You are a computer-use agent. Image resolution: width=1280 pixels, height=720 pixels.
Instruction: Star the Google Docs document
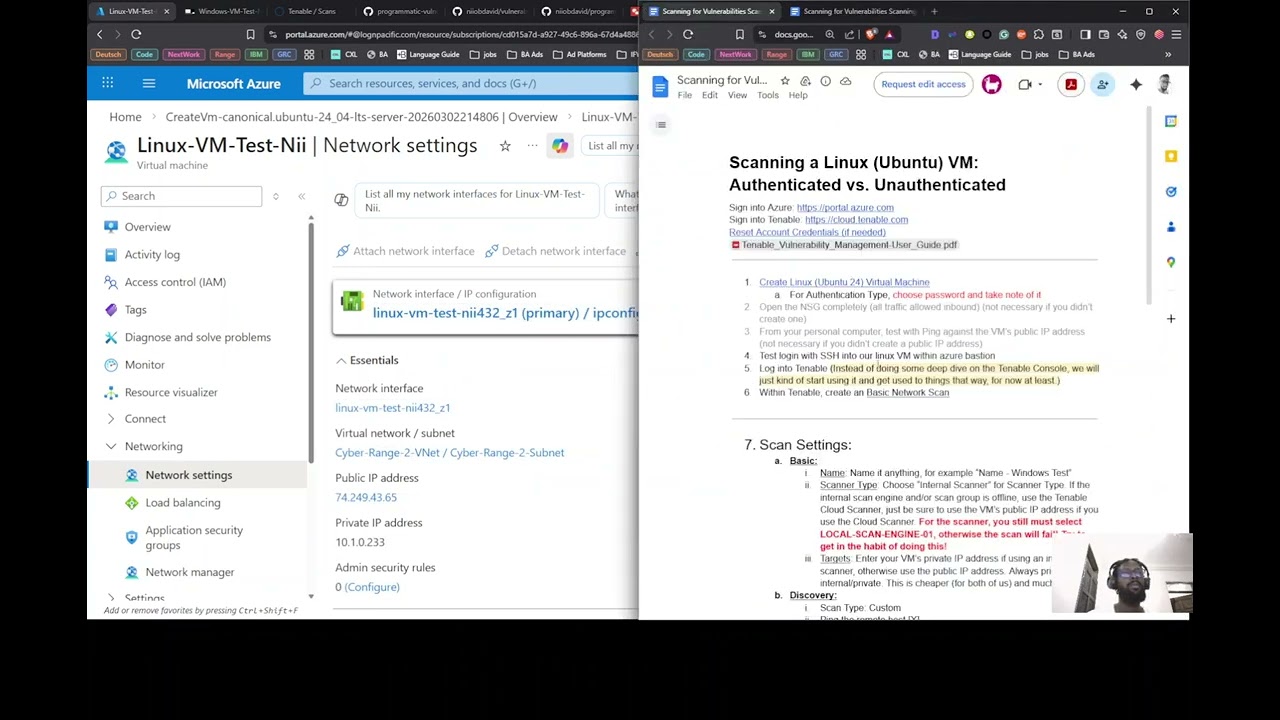(x=785, y=81)
